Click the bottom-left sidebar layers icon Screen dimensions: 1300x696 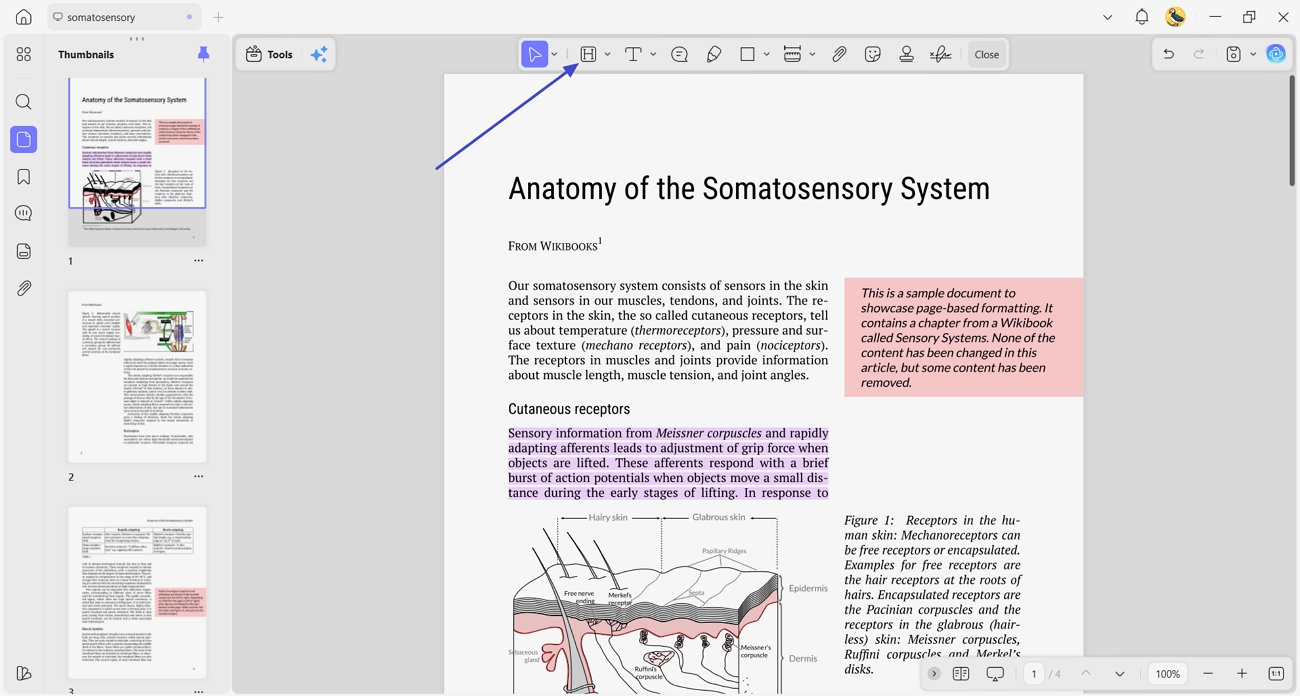(x=24, y=674)
